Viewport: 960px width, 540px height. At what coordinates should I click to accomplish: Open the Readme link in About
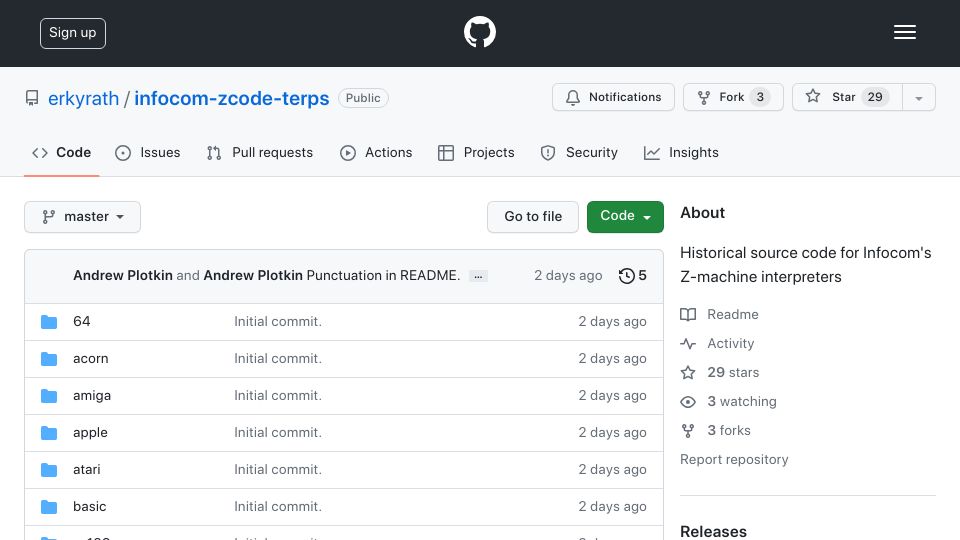pos(733,315)
